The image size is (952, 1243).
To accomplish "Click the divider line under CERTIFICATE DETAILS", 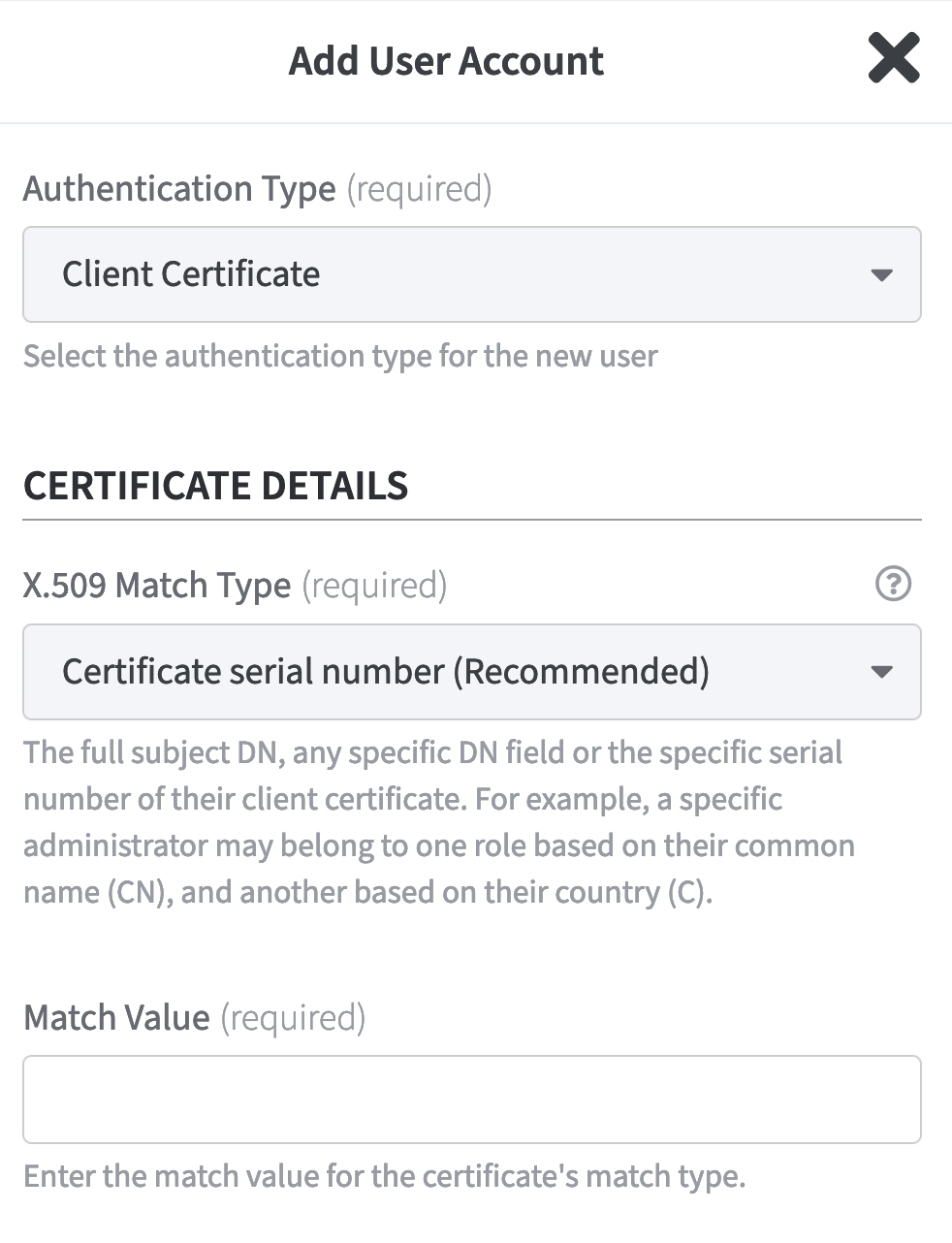I will (471, 521).
